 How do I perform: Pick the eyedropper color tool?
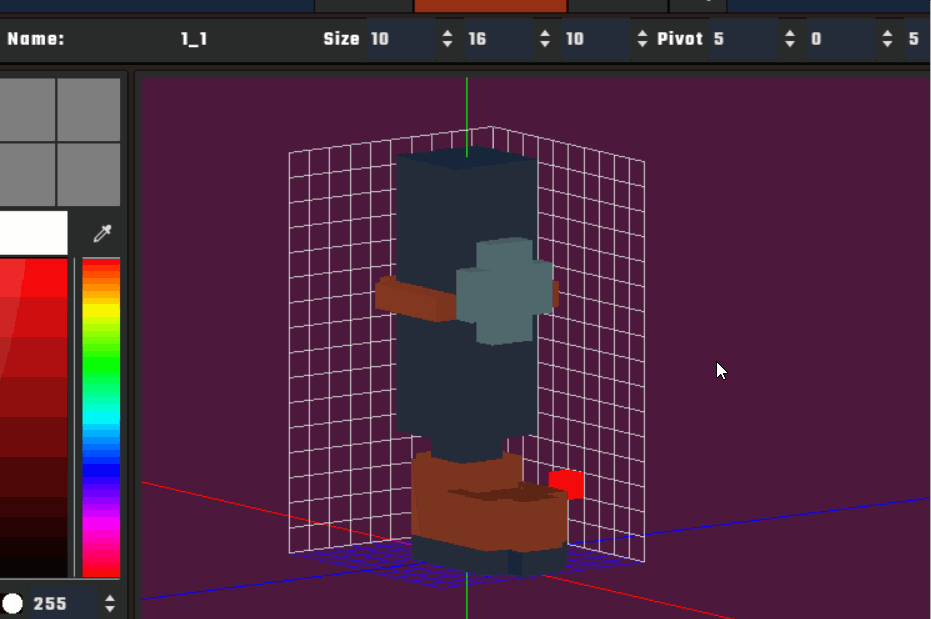[102, 233]
